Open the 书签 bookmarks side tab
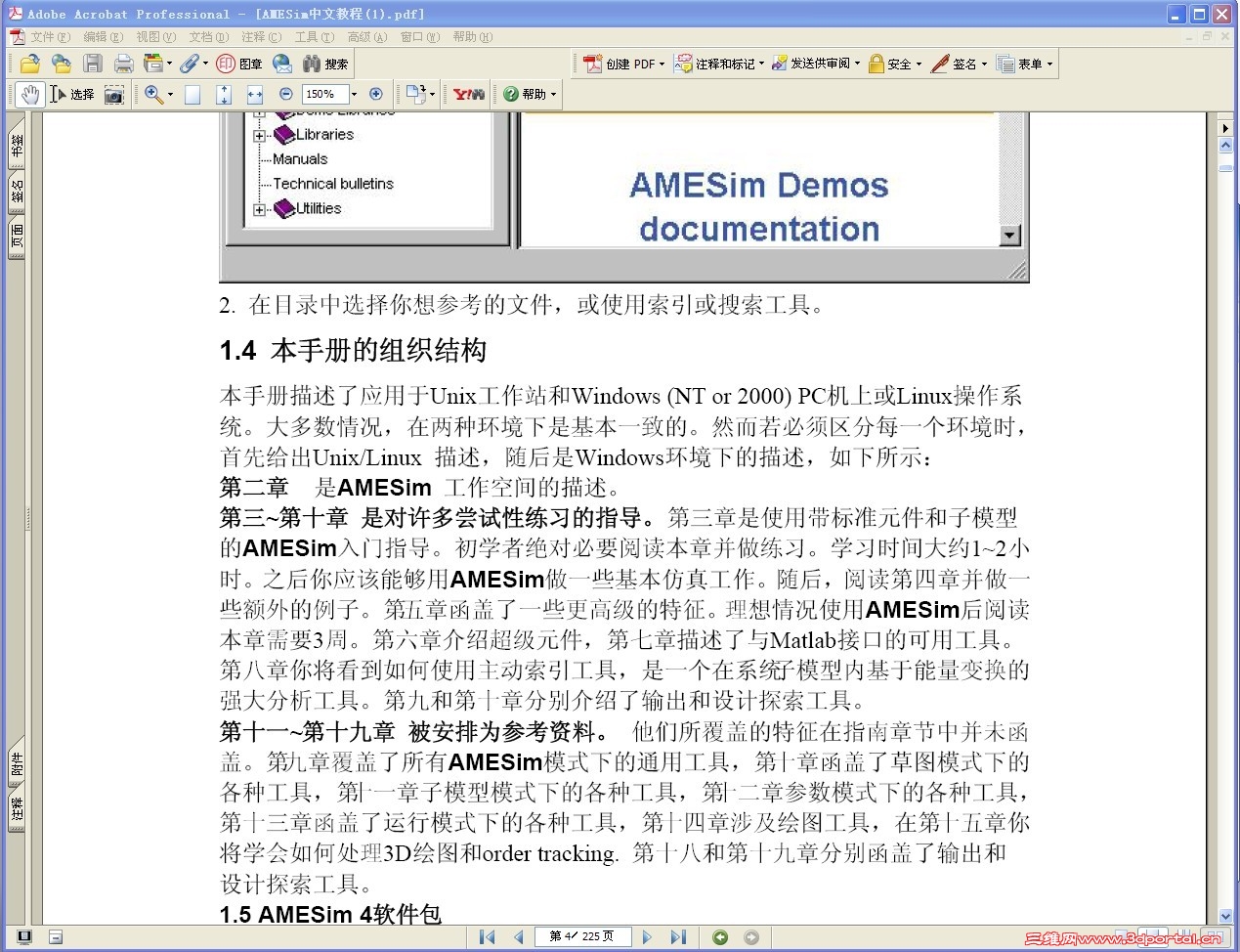This screenshot has width=1240, height=952. click(x=17, y=146)
